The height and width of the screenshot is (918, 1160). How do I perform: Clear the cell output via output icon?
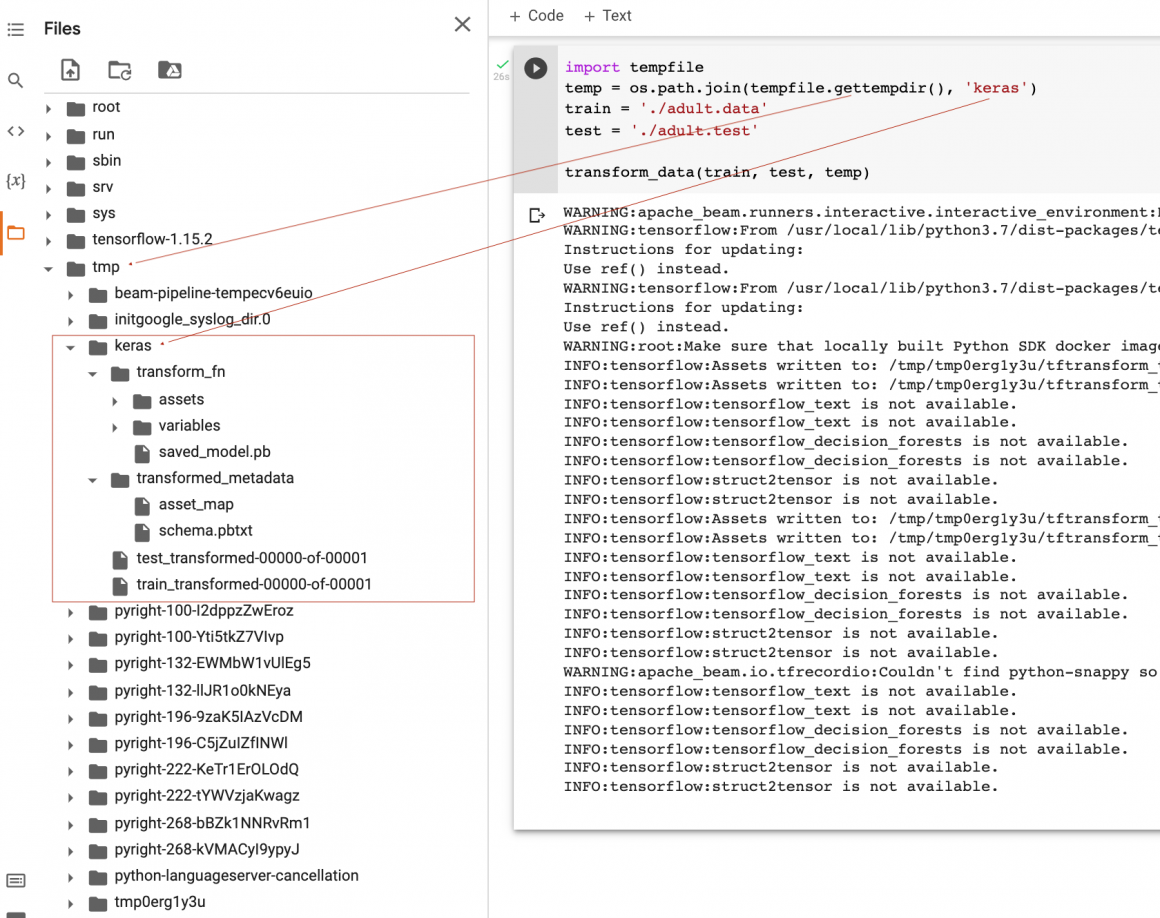tap(537, 214)
